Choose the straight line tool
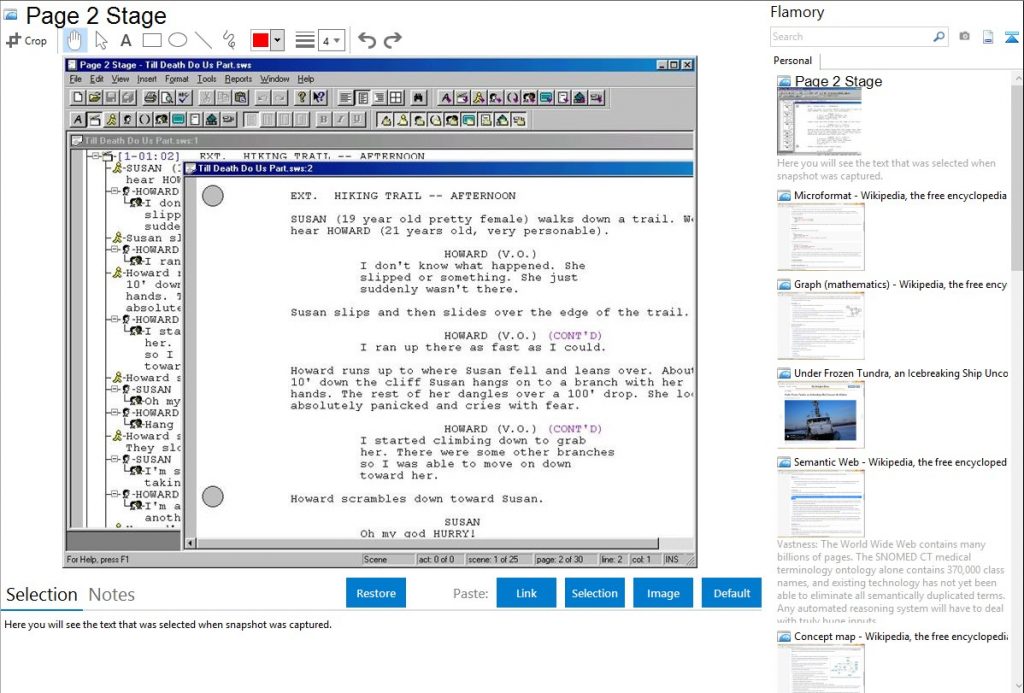The height and width of the screenshot is (693, 1024). click(203, 40)
